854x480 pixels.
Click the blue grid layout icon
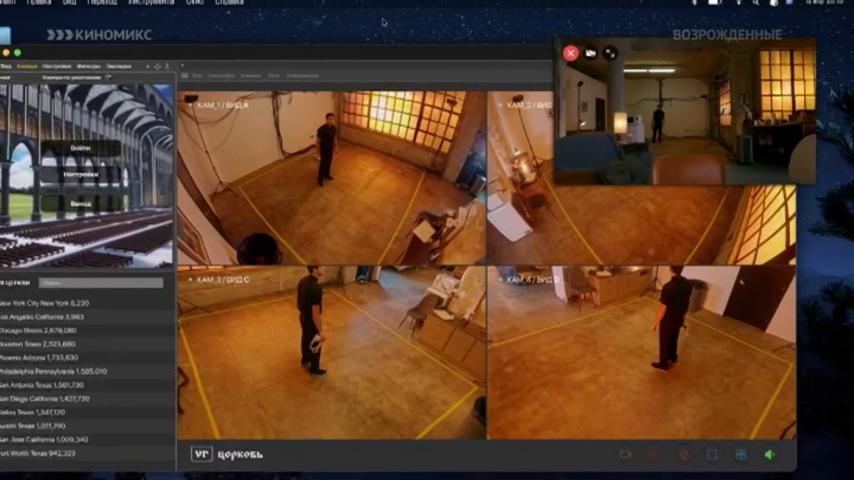(x=741, y=454)
